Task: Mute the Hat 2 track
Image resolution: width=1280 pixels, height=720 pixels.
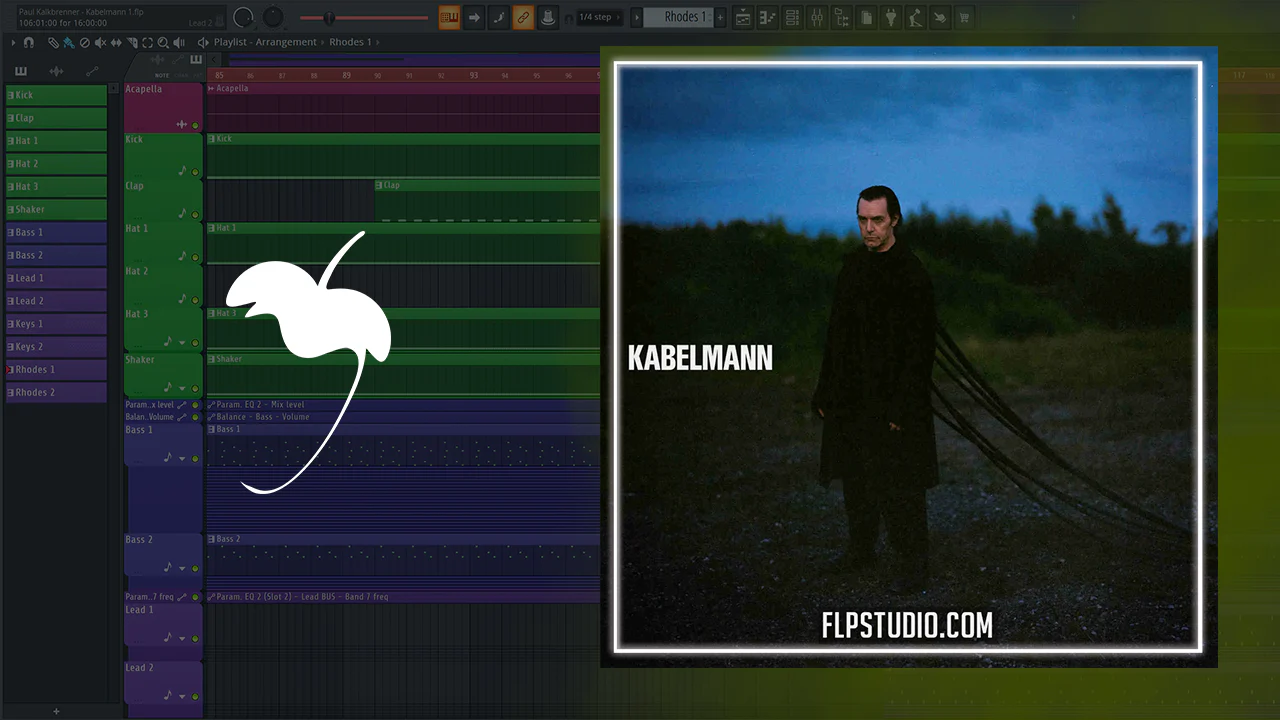Action: tap(195, 301)
